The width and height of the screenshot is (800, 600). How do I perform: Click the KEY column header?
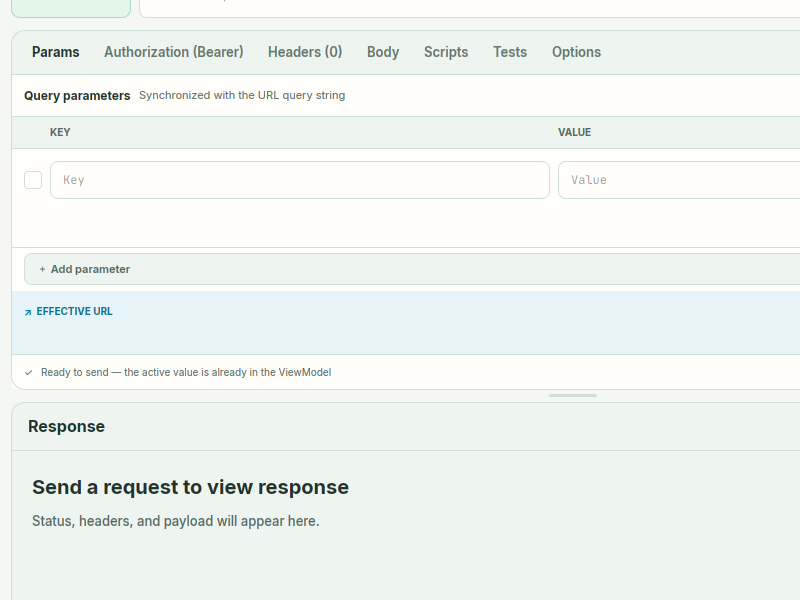coord(60,132)
